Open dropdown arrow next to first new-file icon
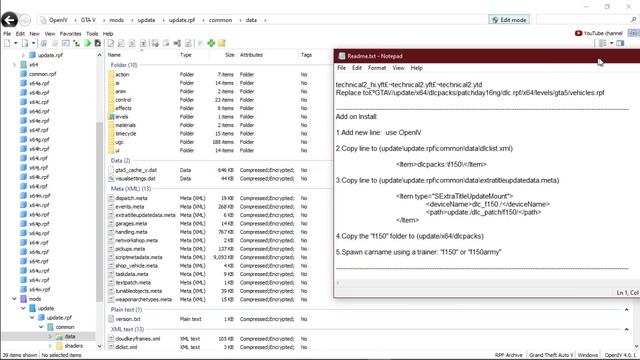Image resolution: width=640 pixels, height=360 pixels. 16,43
